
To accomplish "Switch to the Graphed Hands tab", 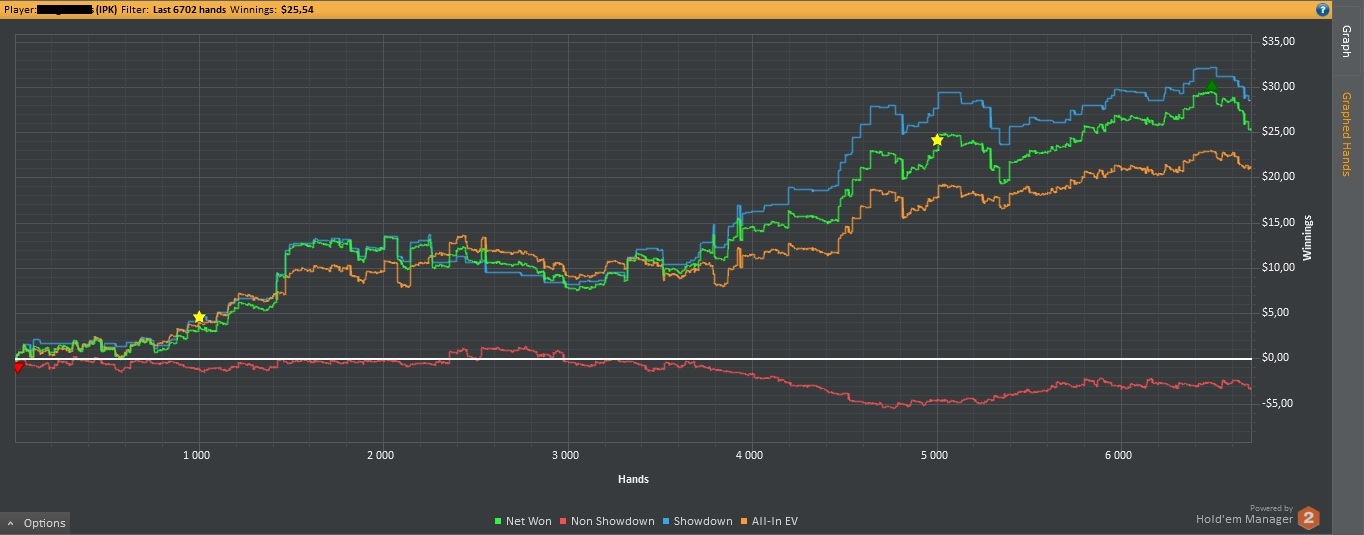I will point(1345,133).
